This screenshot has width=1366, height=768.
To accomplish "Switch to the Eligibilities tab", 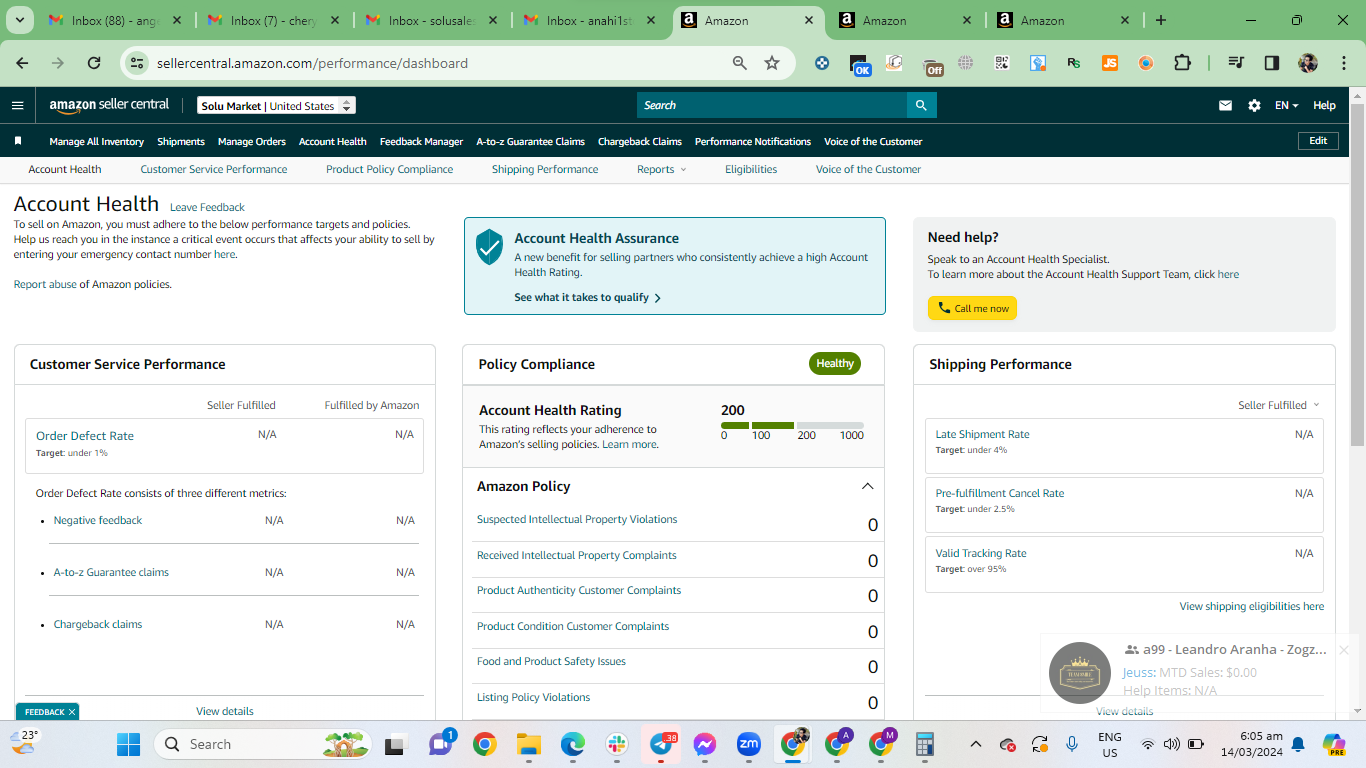I will [751, 169].
